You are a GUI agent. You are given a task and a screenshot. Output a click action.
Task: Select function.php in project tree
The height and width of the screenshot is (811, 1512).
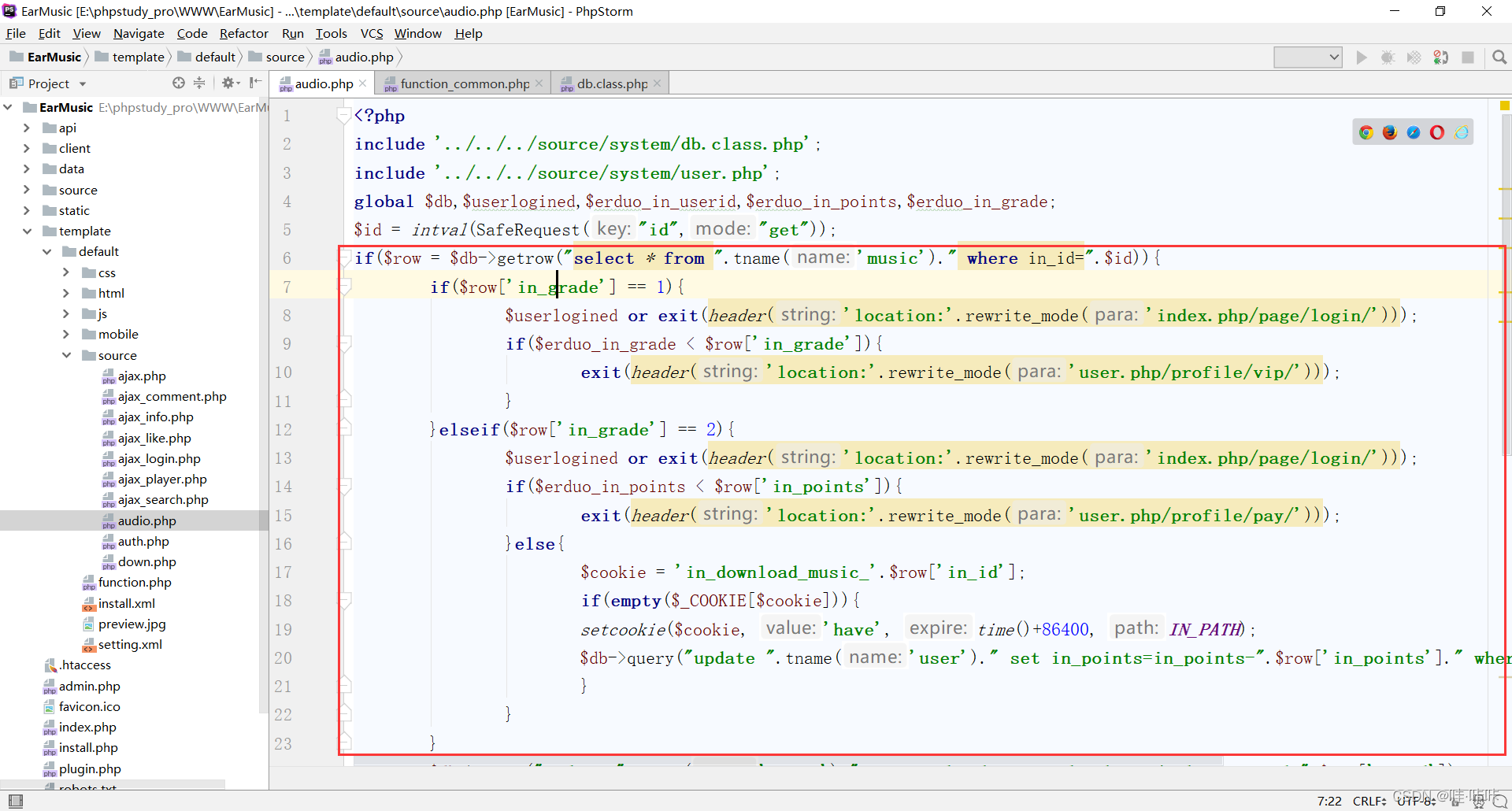tap(127, 583)
